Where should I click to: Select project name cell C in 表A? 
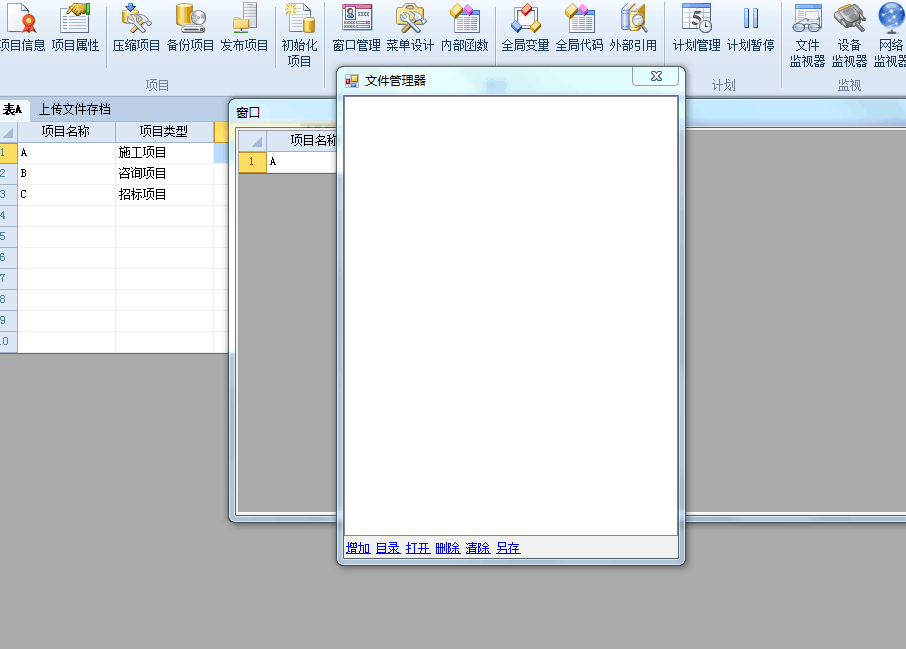coord(66,194)
